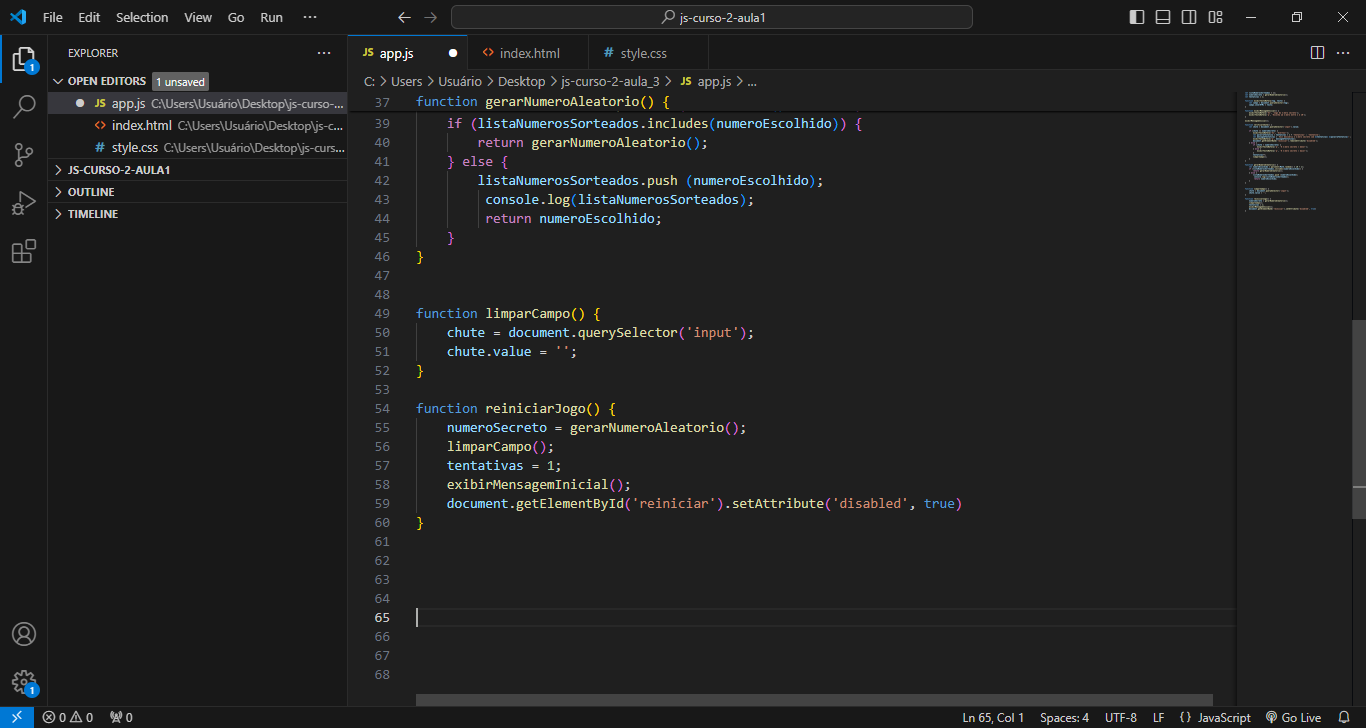Open the Customize Layout icon
The image size is (1366, 728).
pyautogui.click(x=1215, y=17)
